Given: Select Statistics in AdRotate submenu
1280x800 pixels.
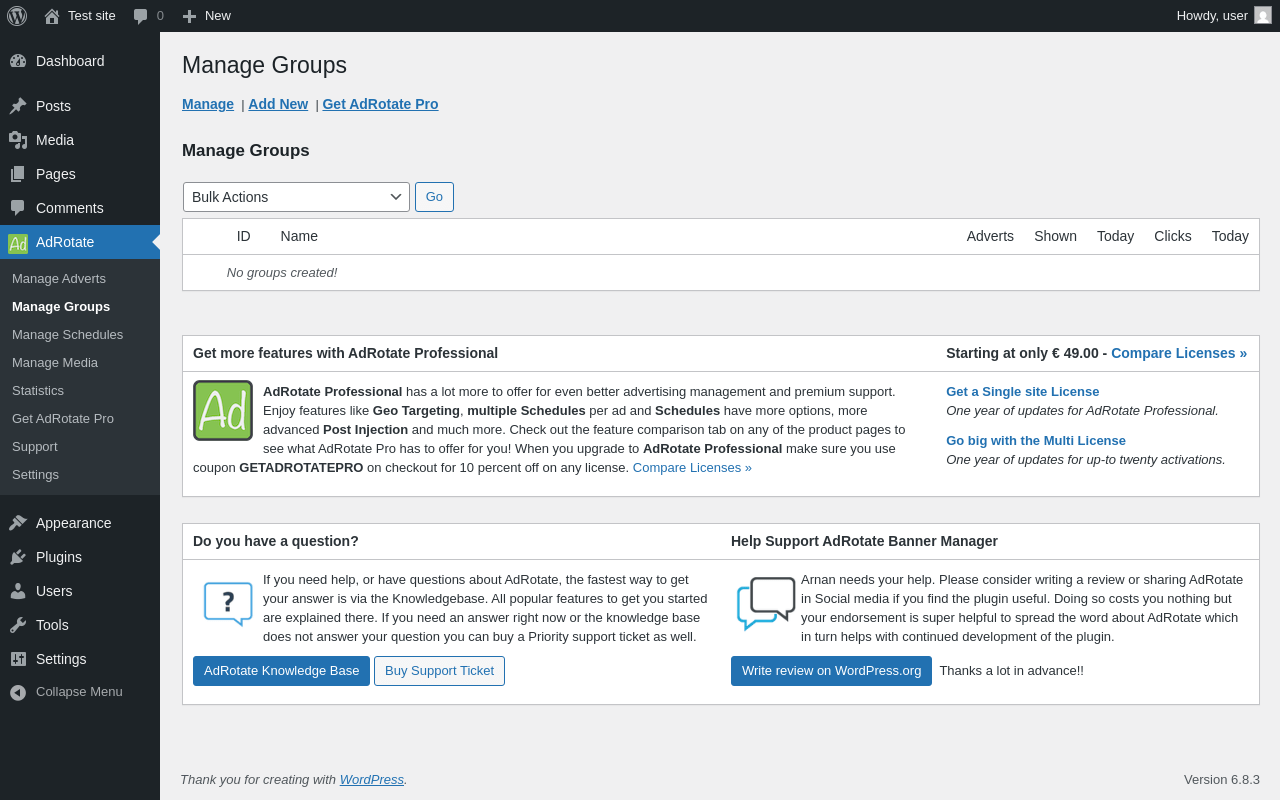Looking at the screenshot, I should (x=38, y=391).
